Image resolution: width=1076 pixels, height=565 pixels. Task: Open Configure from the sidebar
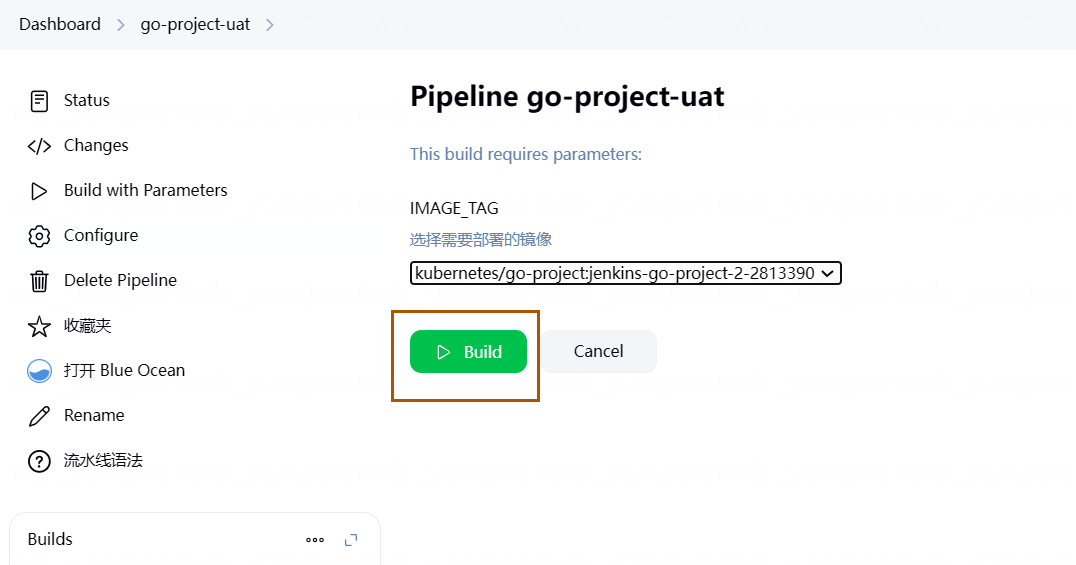(x=101, y=235)
